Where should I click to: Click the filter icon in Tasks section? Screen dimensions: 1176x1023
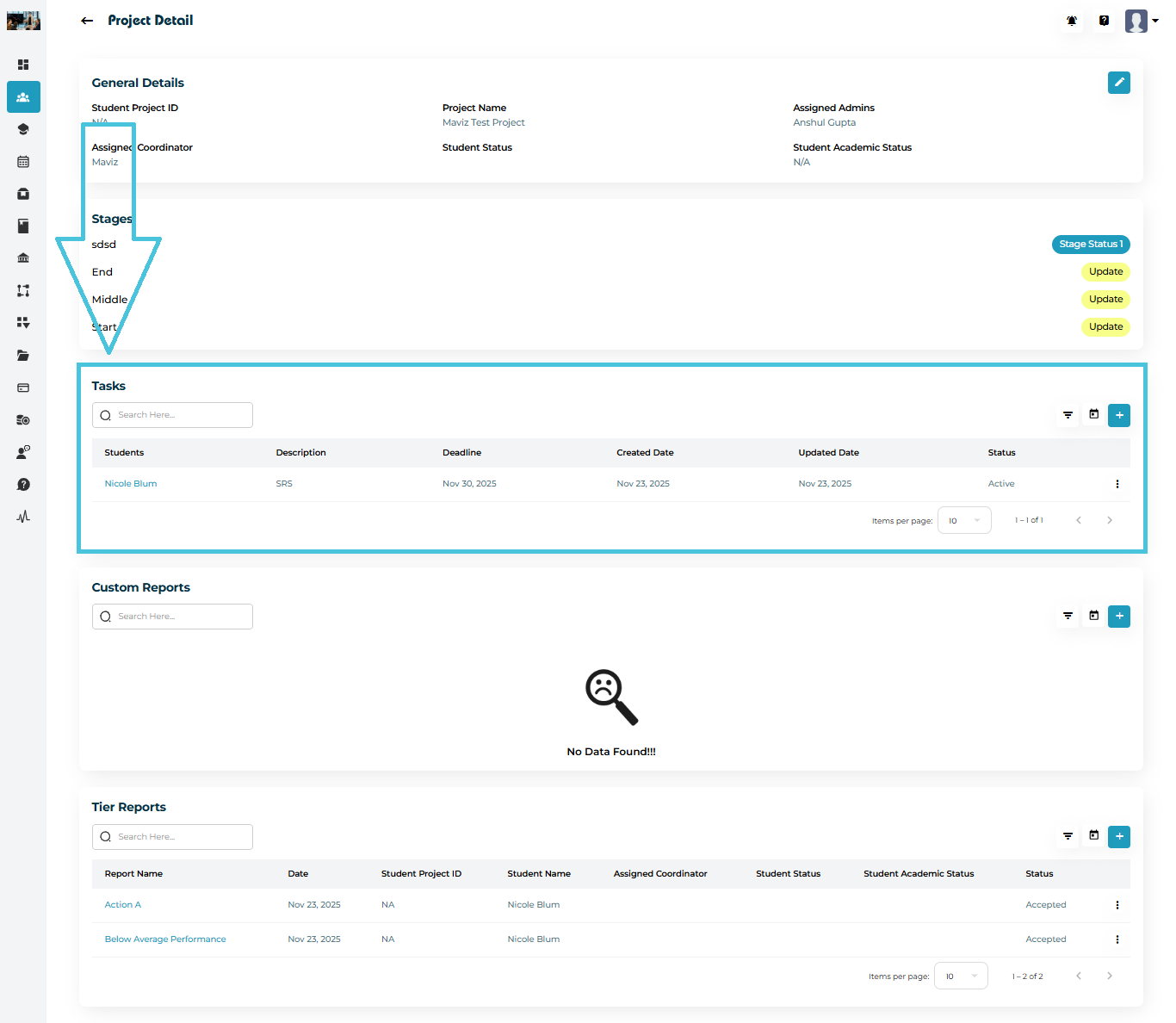1068,415
